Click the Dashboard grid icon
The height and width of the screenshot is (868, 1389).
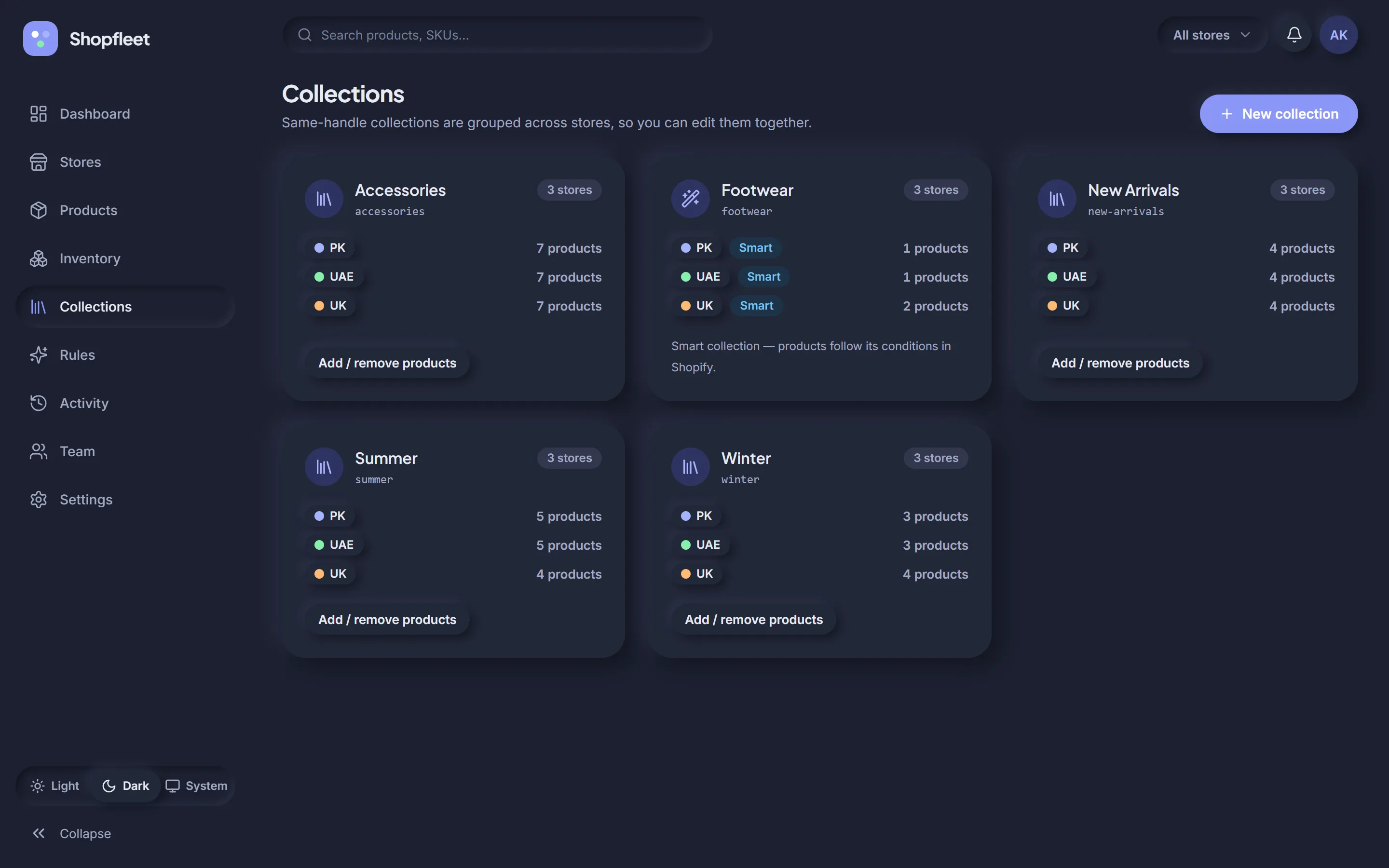pyautogui.click(x=39, y=114)
